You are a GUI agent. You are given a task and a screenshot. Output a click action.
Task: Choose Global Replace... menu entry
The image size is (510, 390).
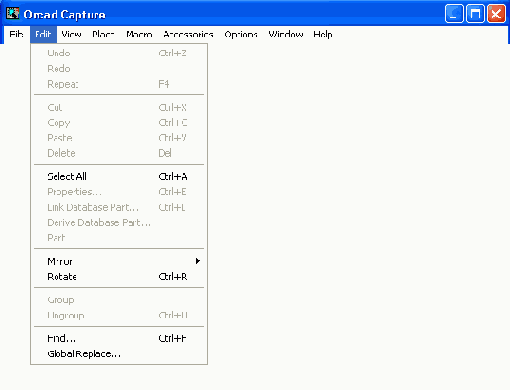(x=119, y=354)
